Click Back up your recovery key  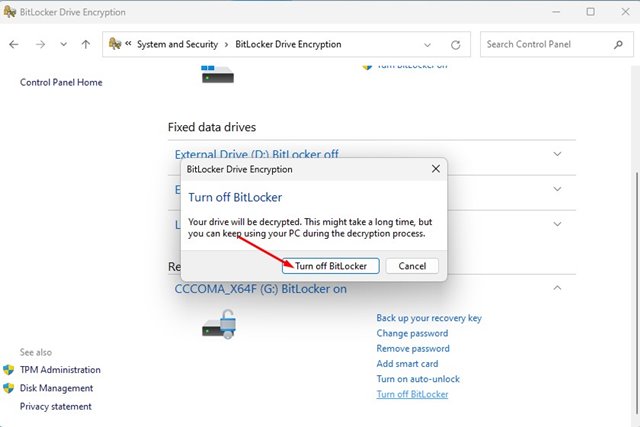tap(429, 318)
